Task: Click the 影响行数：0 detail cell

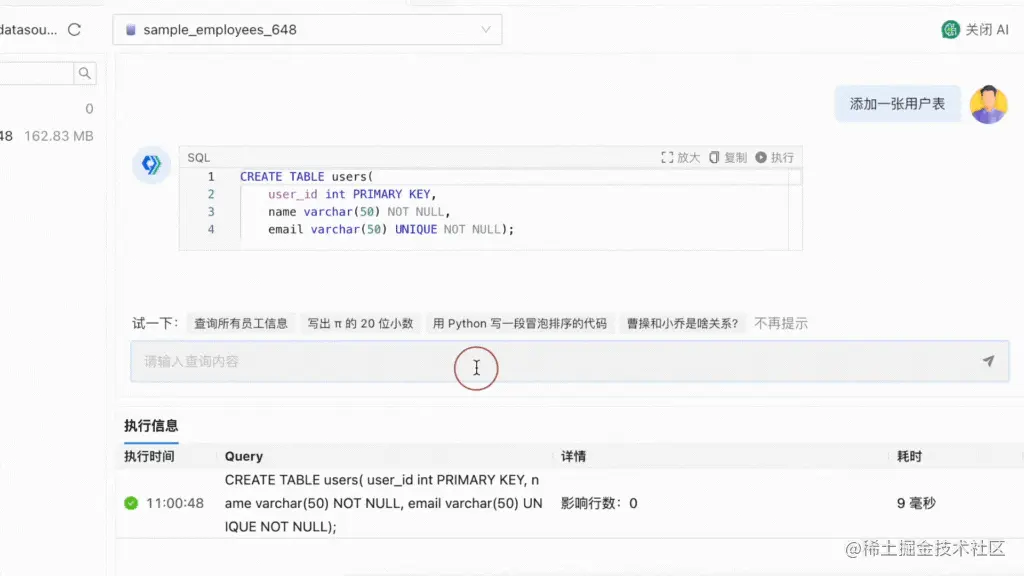Action: click(599, 503)
